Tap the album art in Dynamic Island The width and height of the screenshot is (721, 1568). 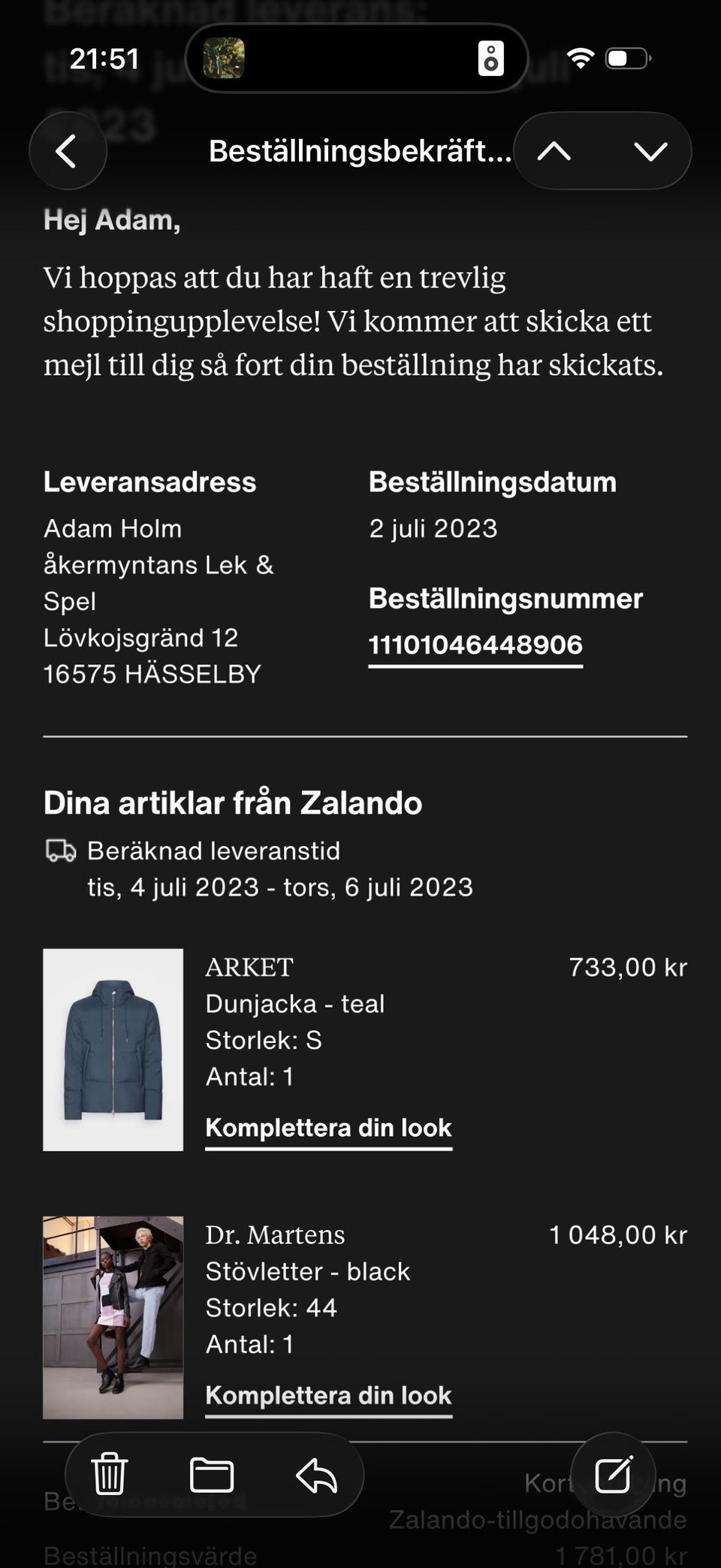point(224,59)
